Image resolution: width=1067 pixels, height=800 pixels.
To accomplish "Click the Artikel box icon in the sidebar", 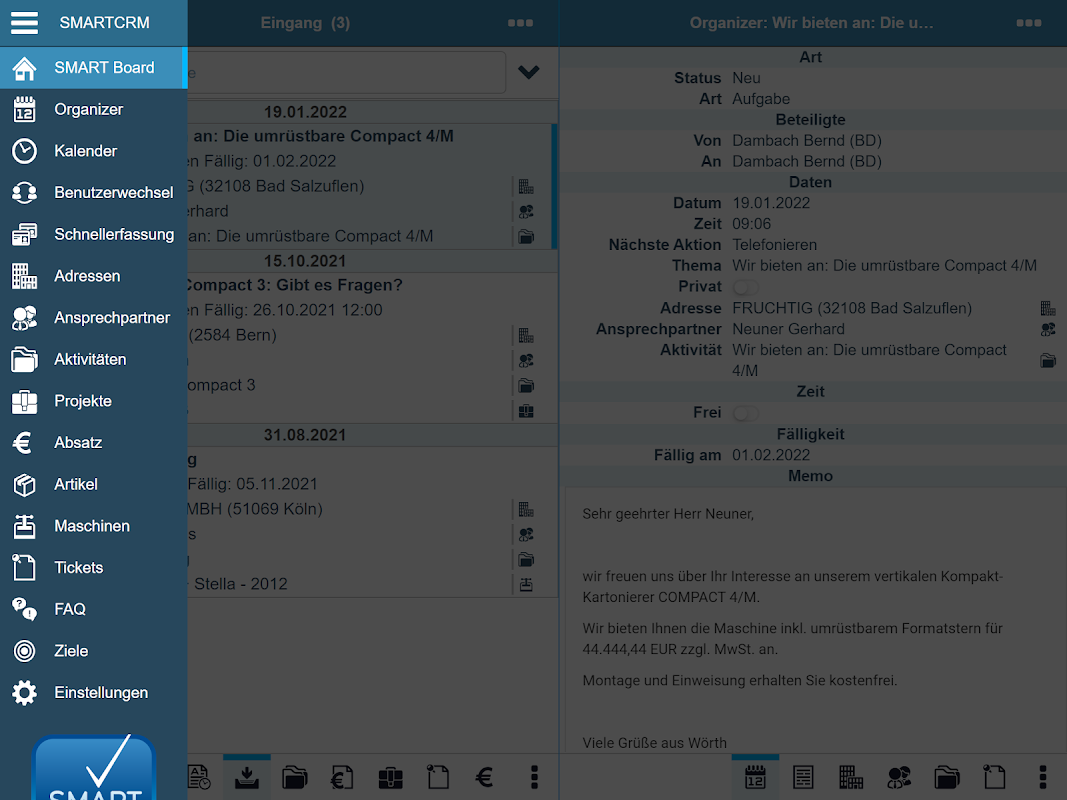I will tap(24, 484).
